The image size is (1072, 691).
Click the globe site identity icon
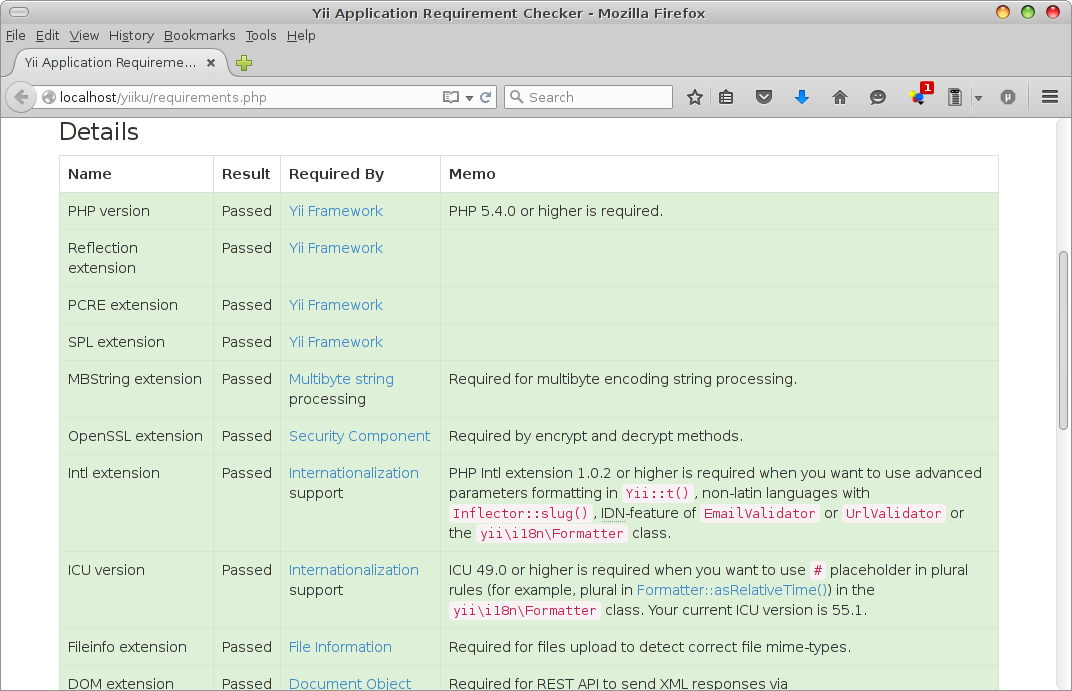click(x=49, y=97)
